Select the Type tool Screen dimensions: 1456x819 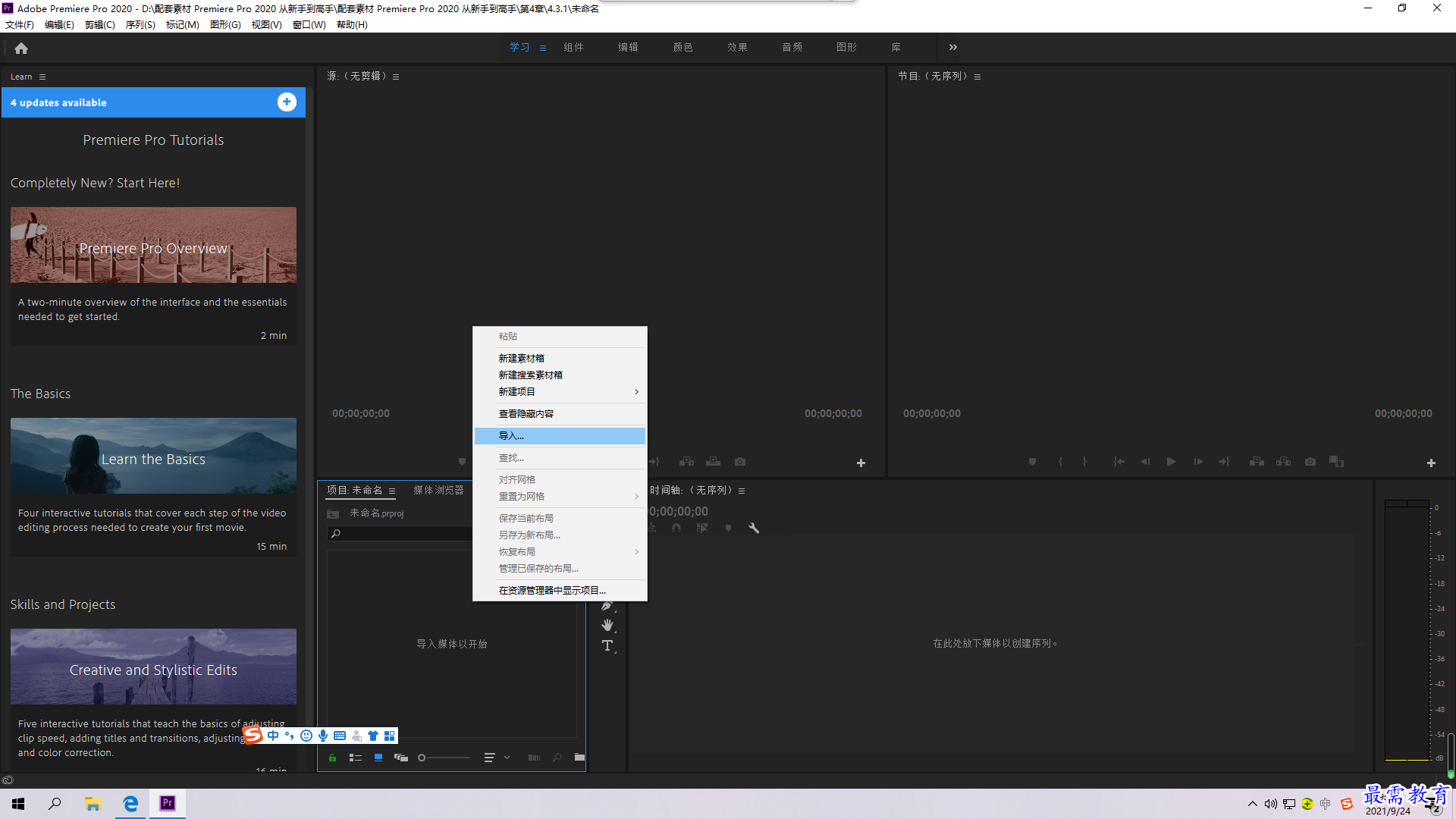[607, 645]
